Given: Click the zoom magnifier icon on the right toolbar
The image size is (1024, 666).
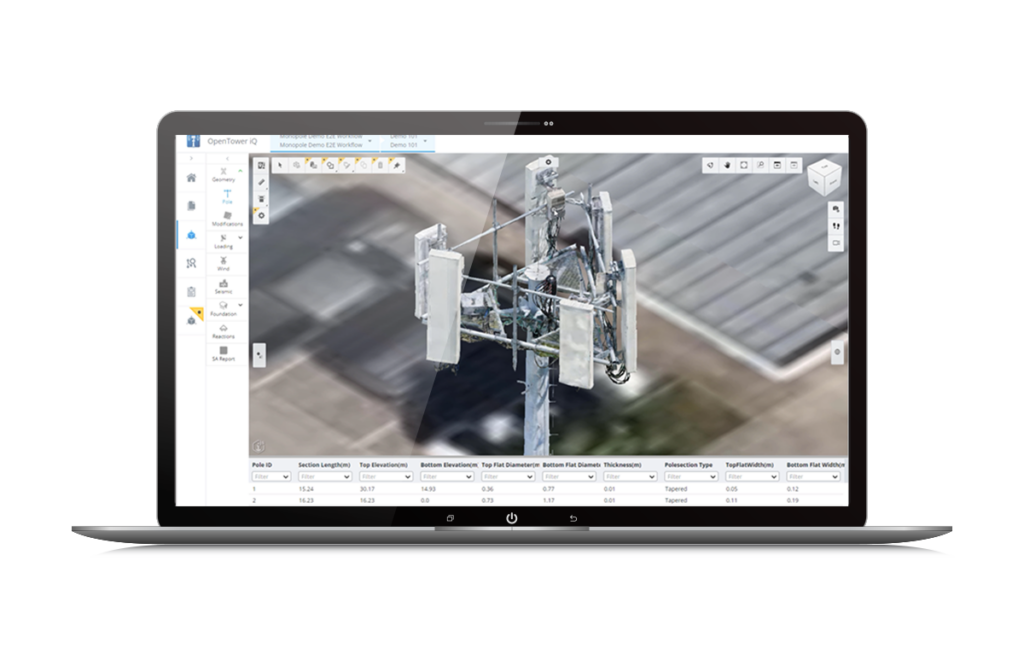Looking at the screenshot, I should (760, 164).
